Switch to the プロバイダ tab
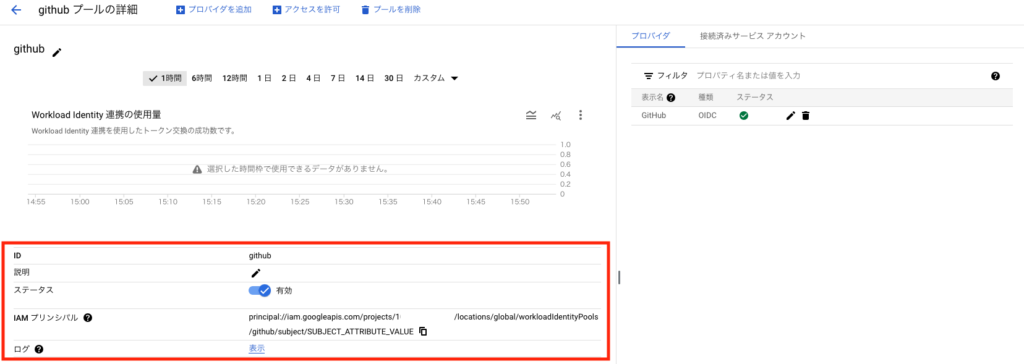1024x364 pixels. click(x=650, y=36)
